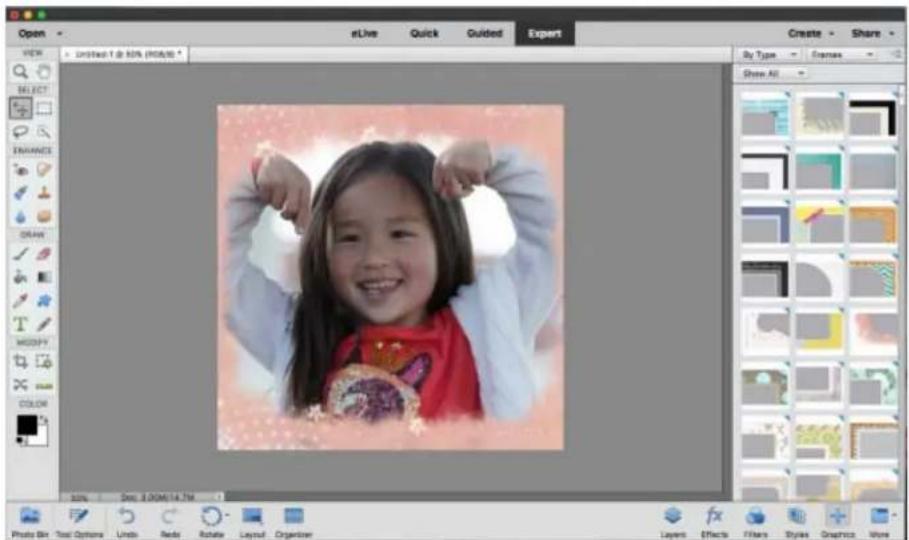Toggle the Graphics panel
This screenshot has width=909, height=540.
[838, 522]
